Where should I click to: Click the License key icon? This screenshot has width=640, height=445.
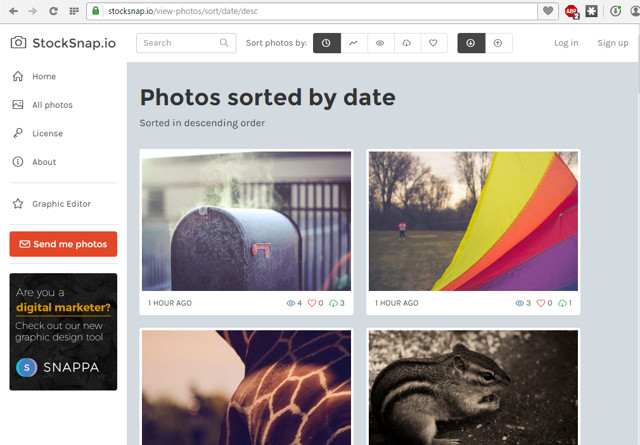(x=18, y=133)
